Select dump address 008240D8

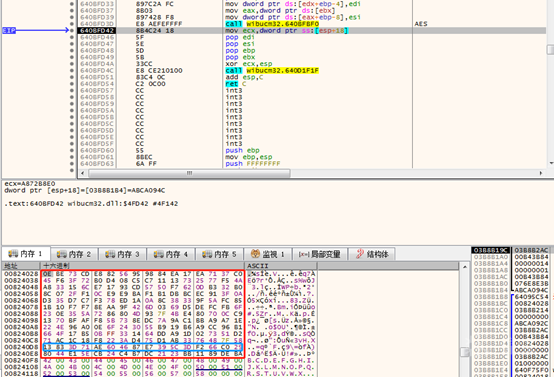21,347
